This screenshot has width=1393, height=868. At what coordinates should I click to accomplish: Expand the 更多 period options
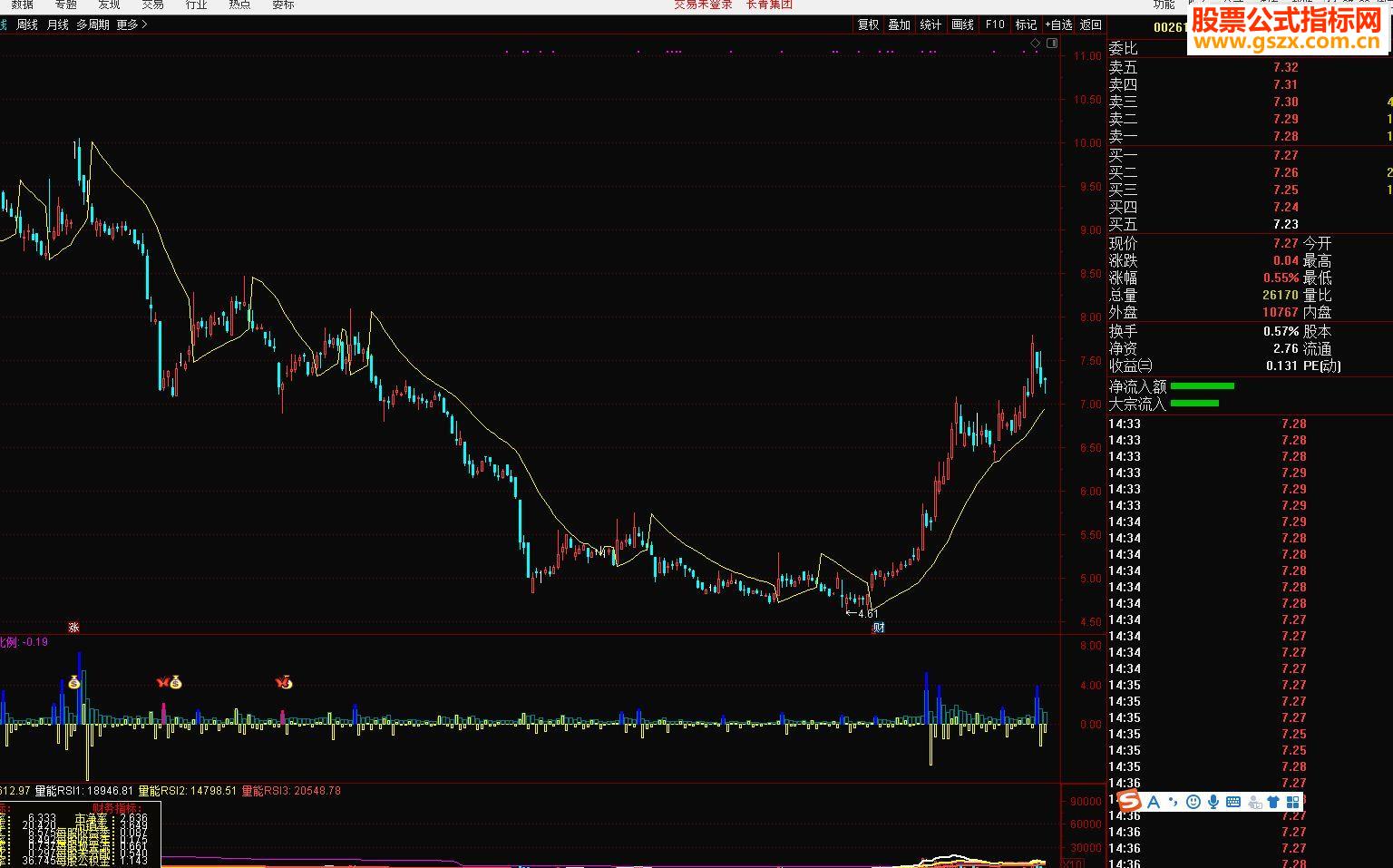point(132,24)
